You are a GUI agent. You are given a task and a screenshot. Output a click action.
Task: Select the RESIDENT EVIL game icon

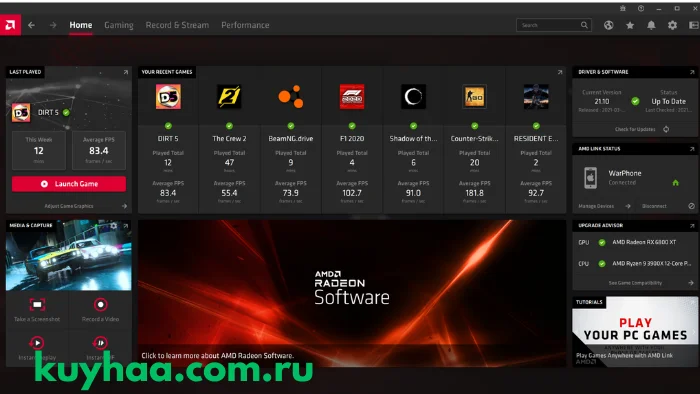pyautogui.click(x=536, y=96)
